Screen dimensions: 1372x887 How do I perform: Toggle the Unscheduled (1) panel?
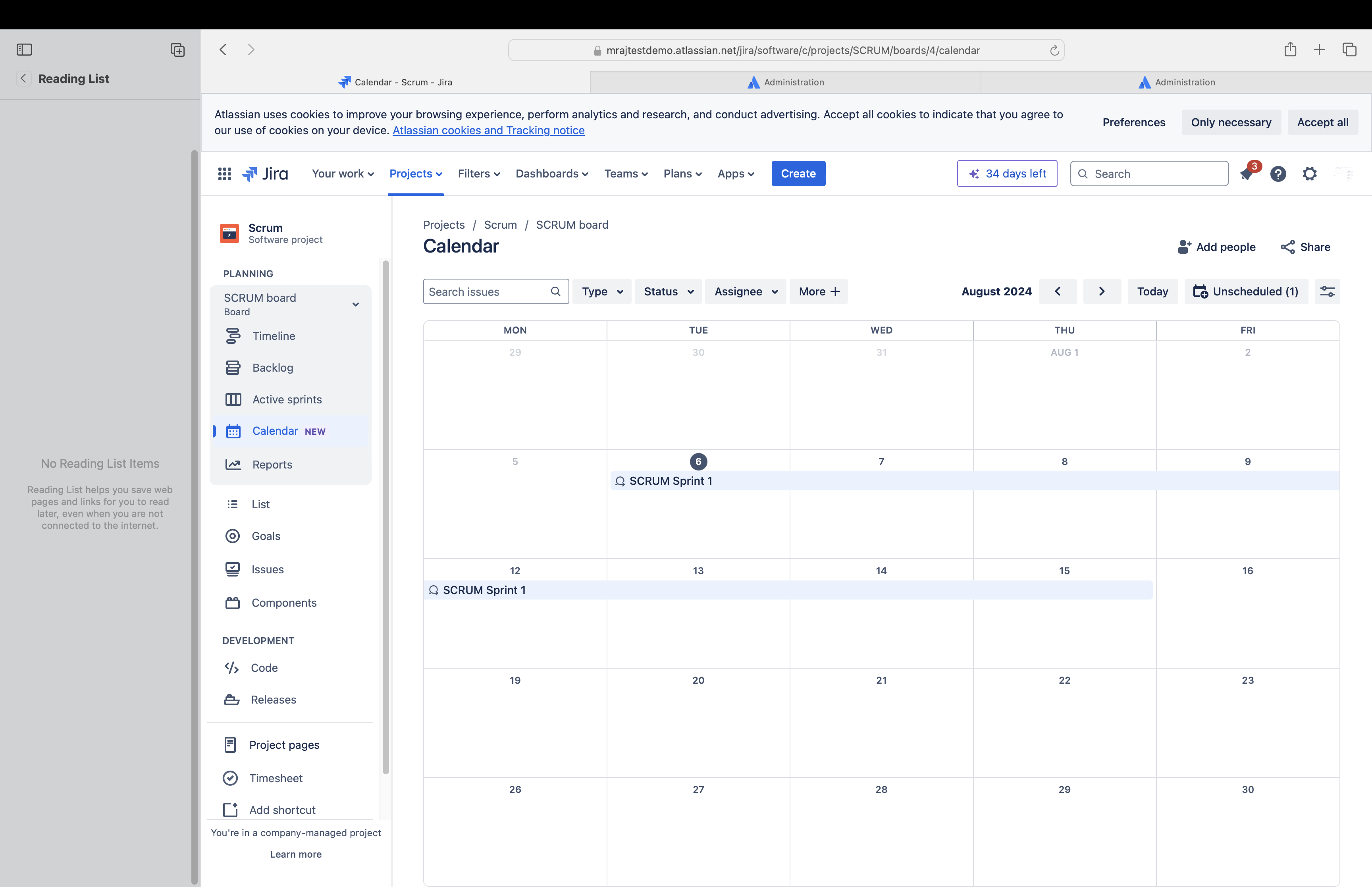pos(1246,291)
